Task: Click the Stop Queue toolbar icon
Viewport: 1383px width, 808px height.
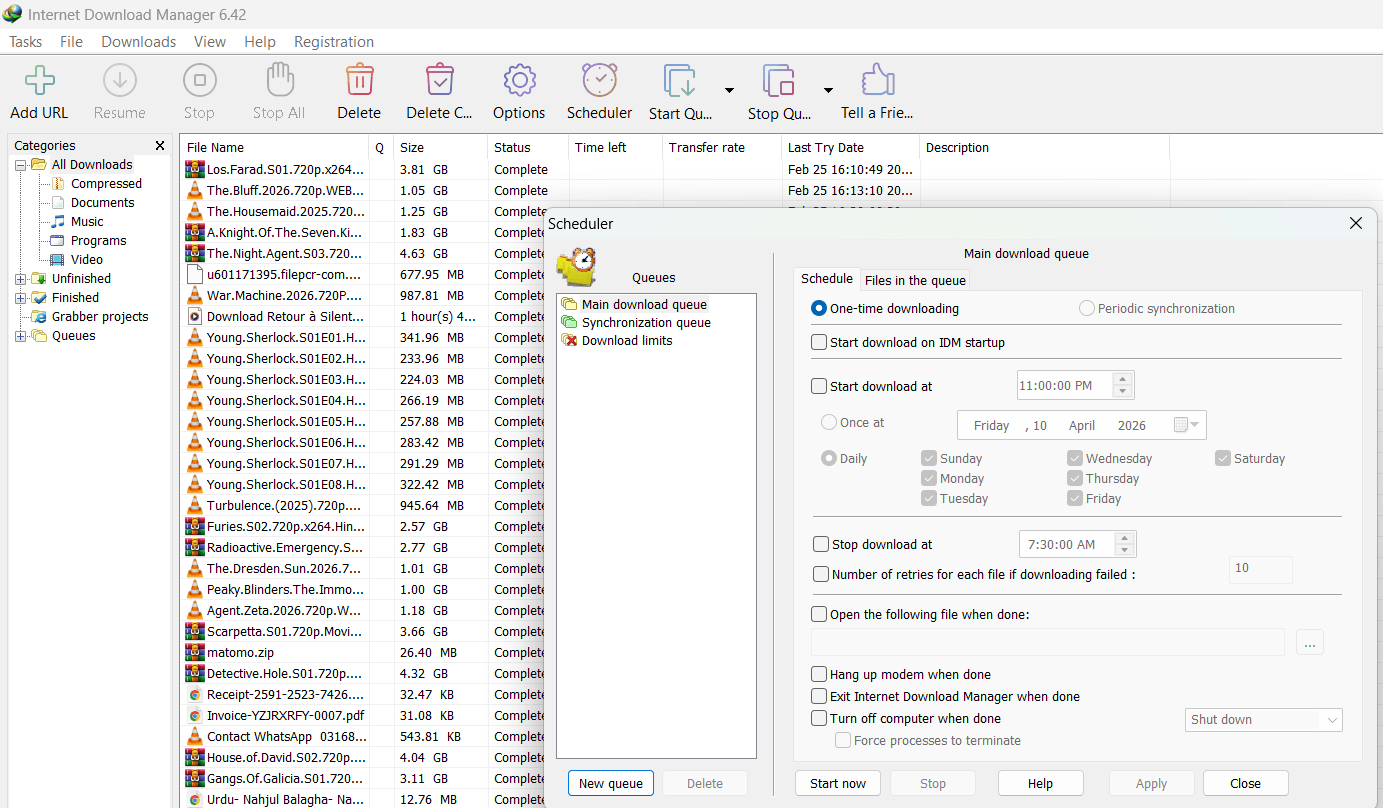Action: tap(779, 81)
